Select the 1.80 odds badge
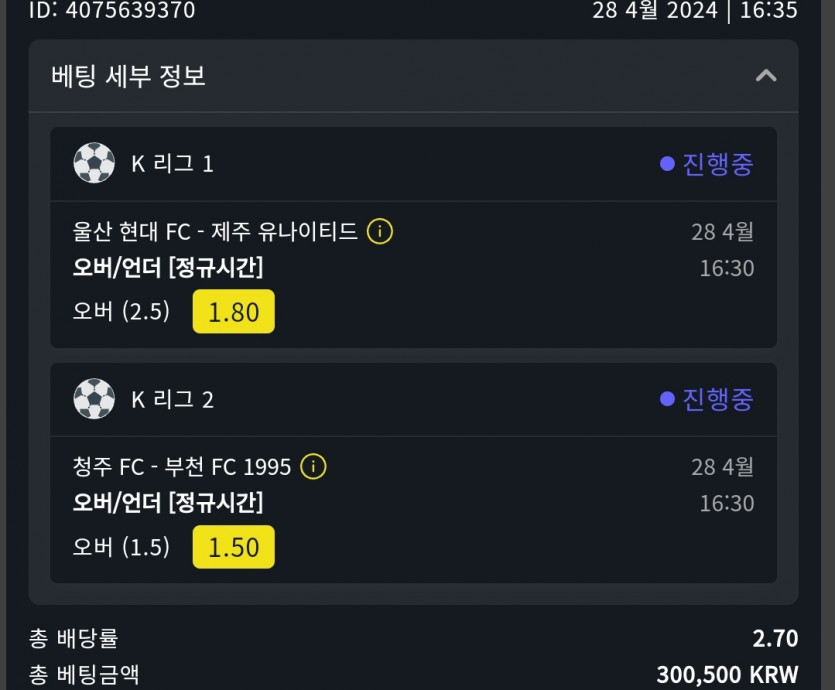Screen dimensions: 835x690 [233, 312]
